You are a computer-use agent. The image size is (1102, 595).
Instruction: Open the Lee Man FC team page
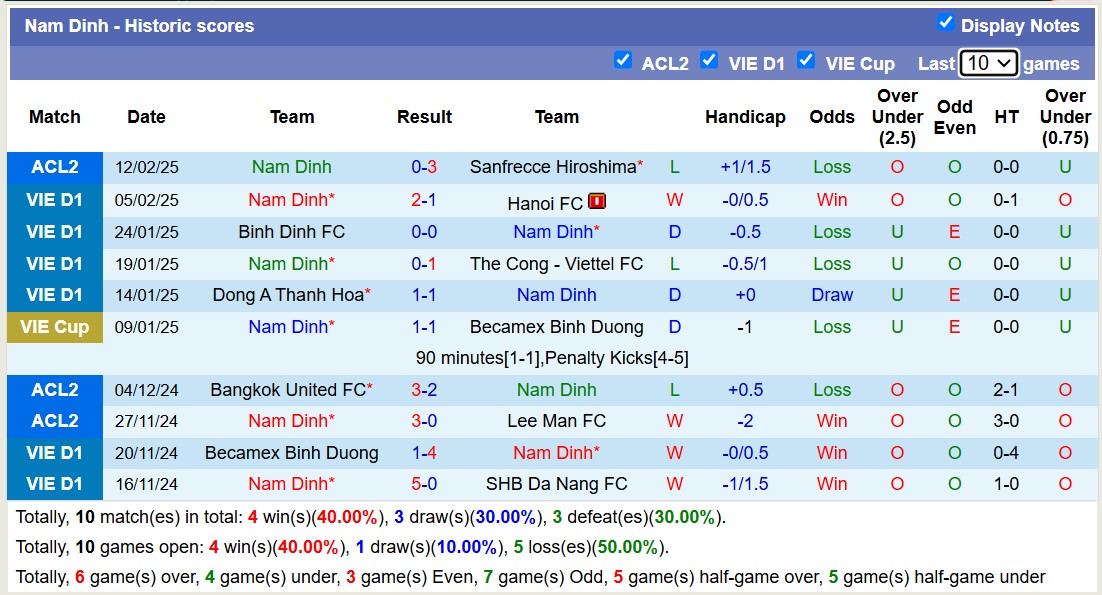(556, 421)
